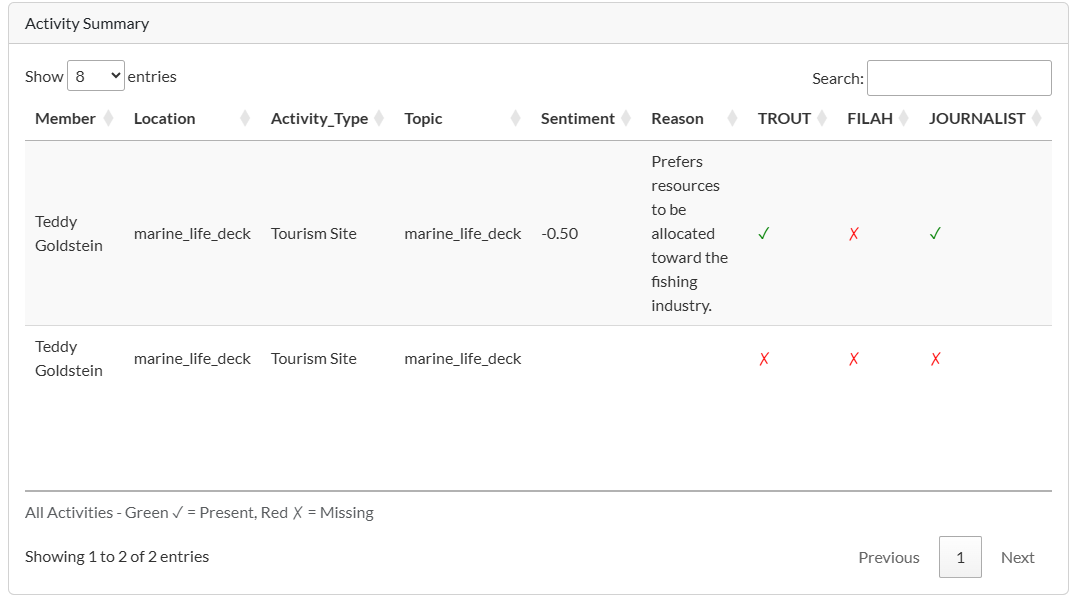Sort by Member column arrows
The image size is (1078, 604).
(x=109, y=118)
